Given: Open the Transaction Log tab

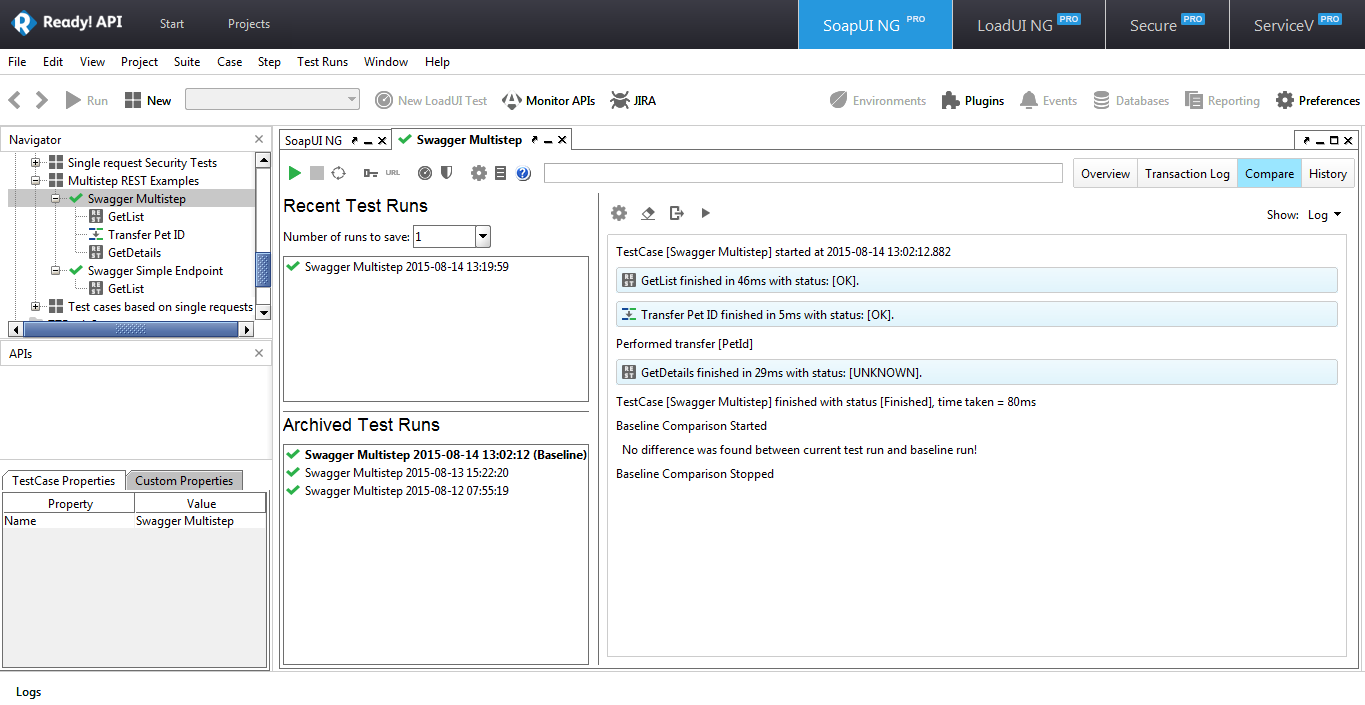Looking at the screenshot, I should pos(1187,174).
